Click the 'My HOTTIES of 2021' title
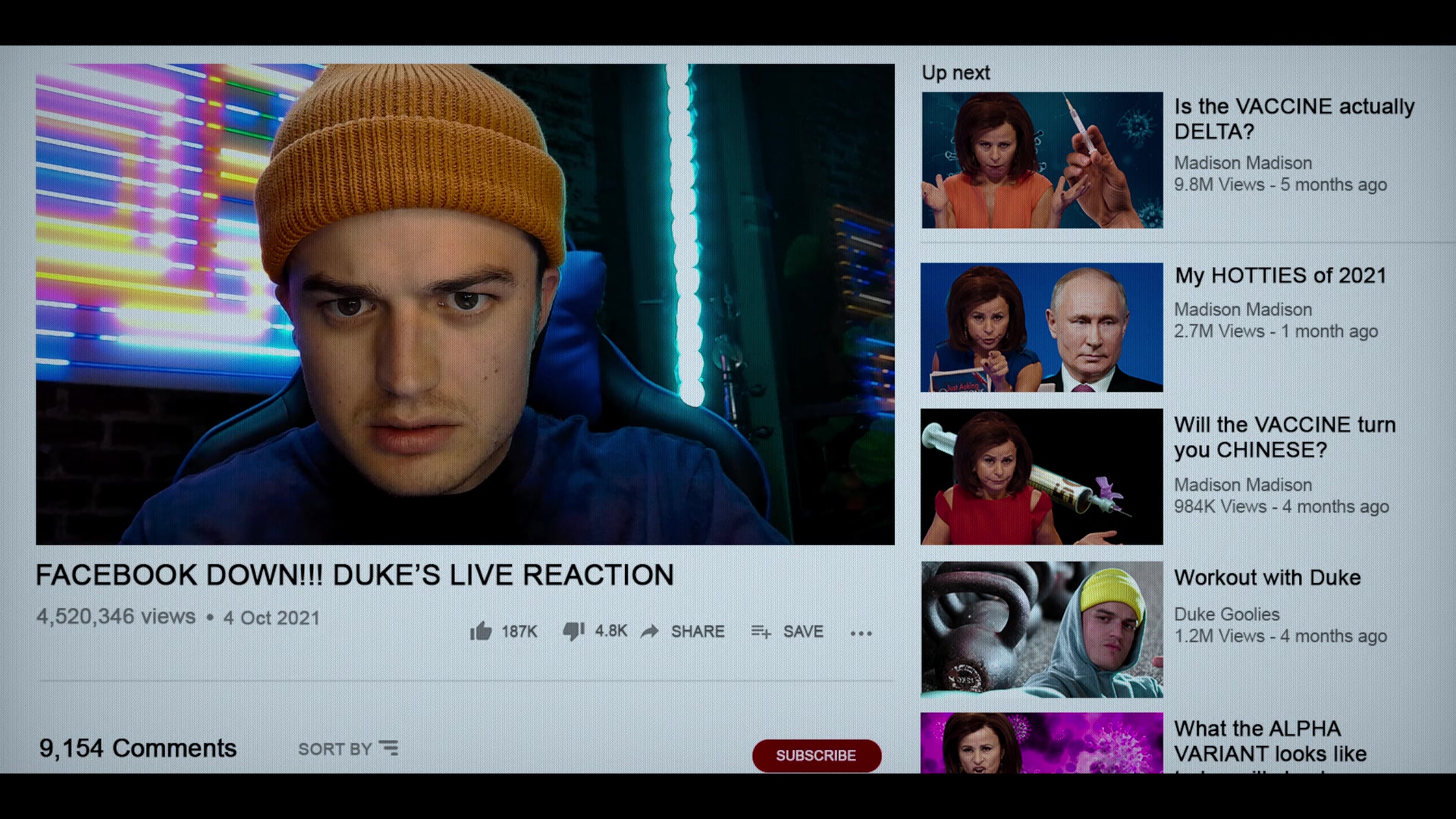 coord(1280,275)
